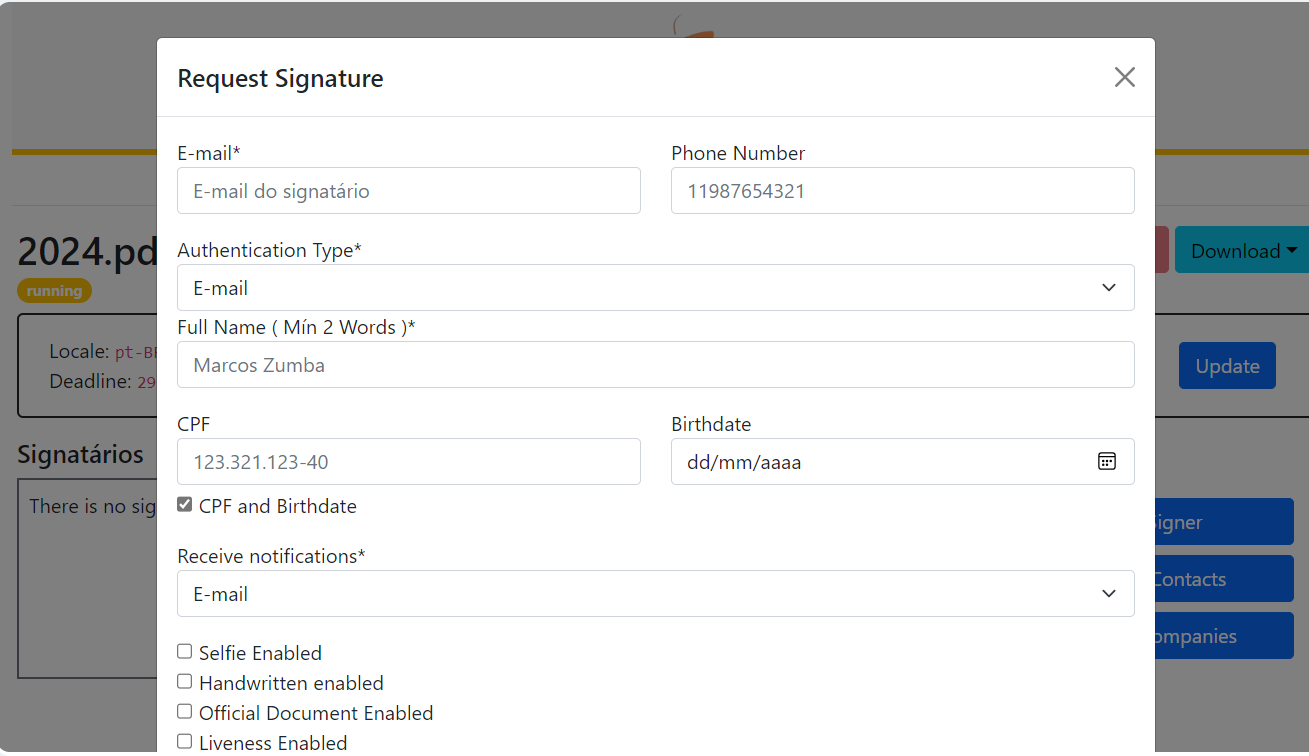Click the Birthdate date field
Viewport: 1309px width, 756px height.
coord(880,462)
